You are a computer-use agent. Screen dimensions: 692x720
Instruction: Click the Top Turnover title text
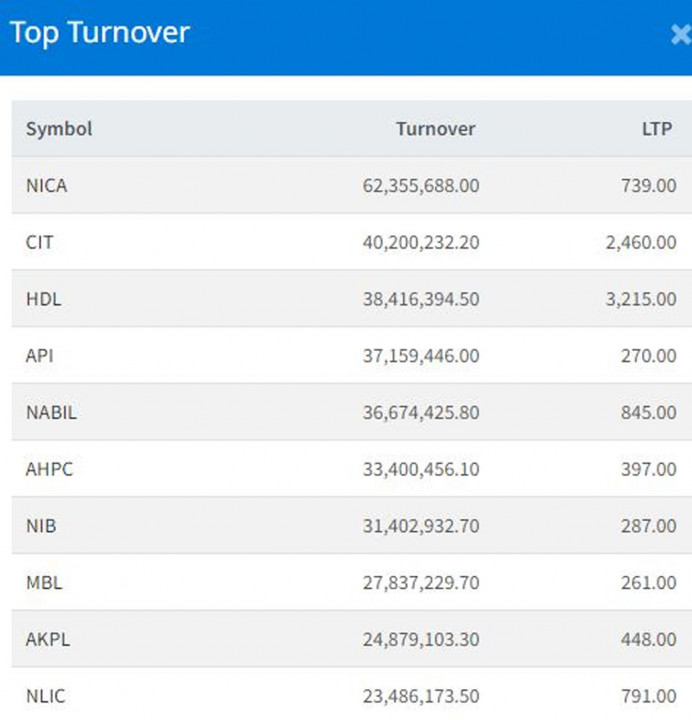click(99, 33)
